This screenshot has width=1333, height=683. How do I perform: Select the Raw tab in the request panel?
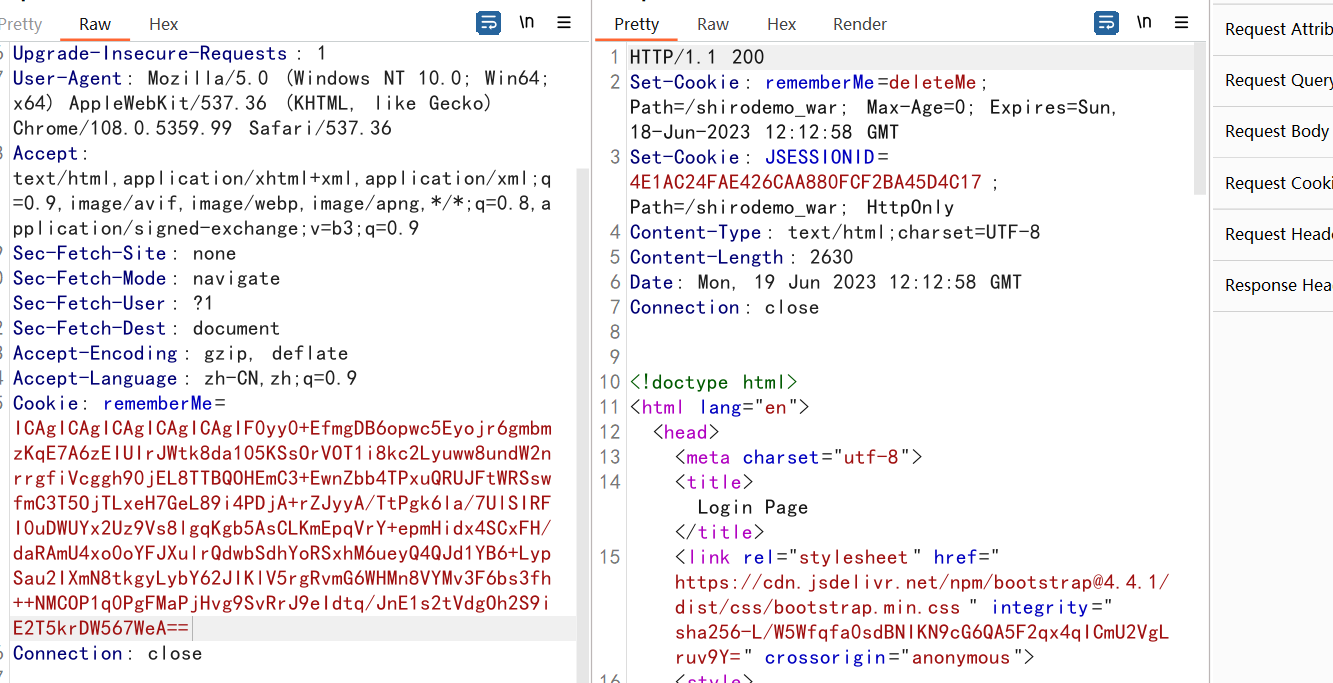click(x=95, y=24)
